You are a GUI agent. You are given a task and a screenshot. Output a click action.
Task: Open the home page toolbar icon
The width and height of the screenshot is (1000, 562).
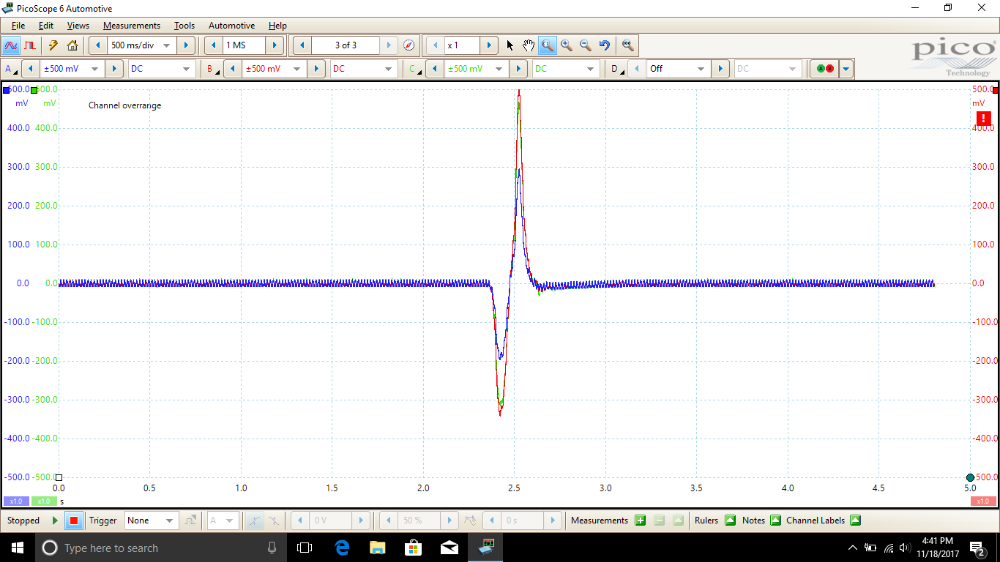click(72, 45)
